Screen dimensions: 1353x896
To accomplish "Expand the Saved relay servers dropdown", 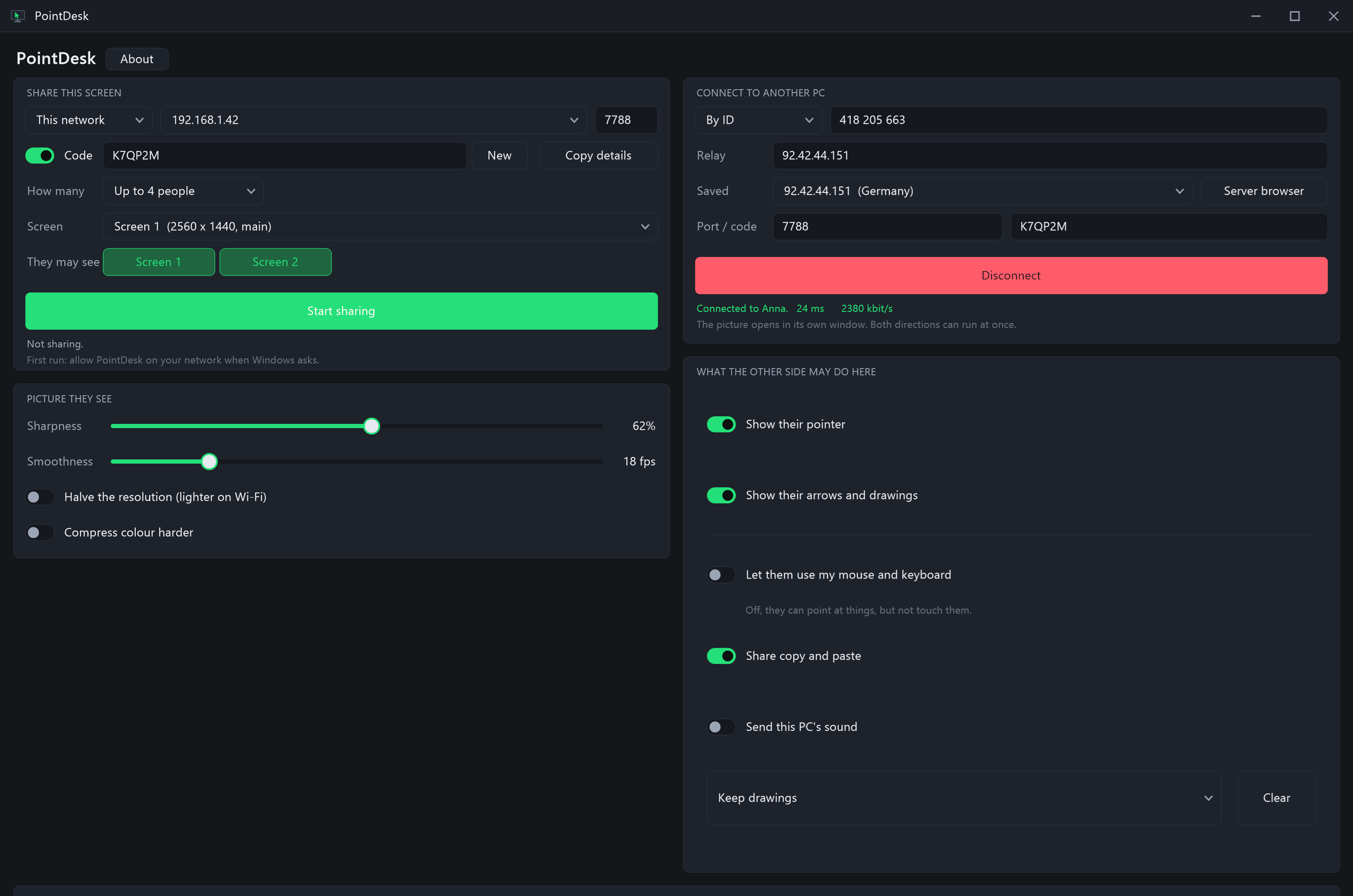I will click(982, 191).
